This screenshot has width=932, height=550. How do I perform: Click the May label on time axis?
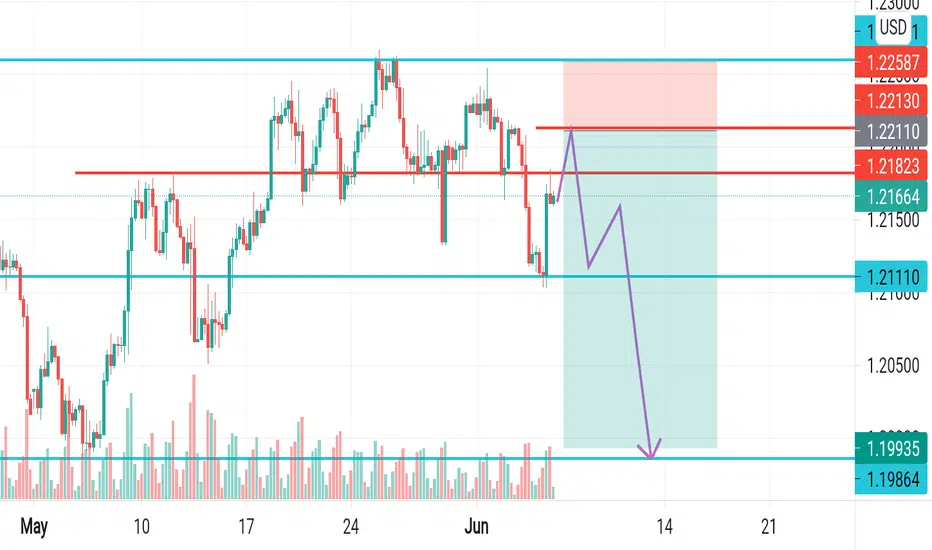coord(34,526)
